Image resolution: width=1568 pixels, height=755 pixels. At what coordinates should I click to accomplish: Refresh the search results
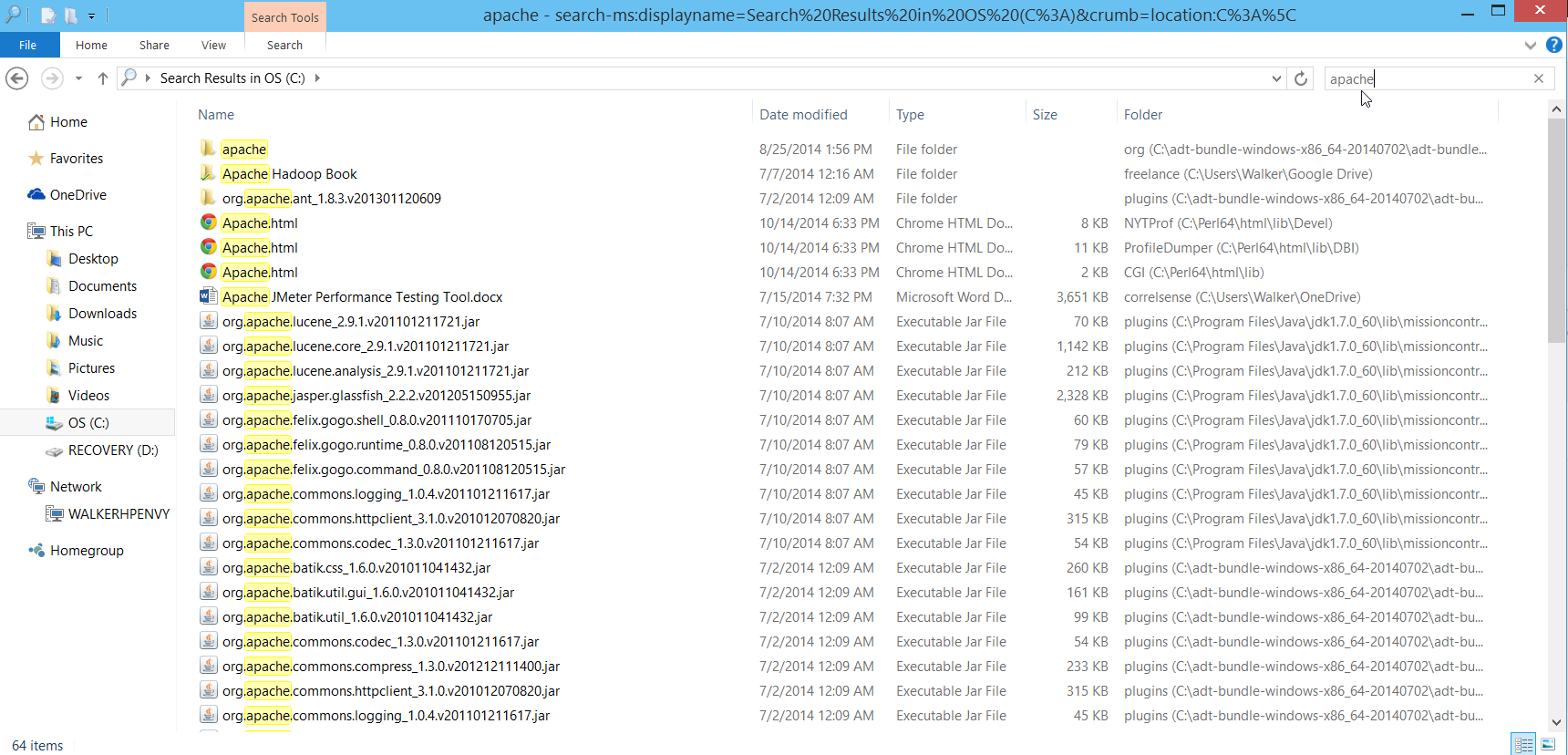click(1301, 78)
